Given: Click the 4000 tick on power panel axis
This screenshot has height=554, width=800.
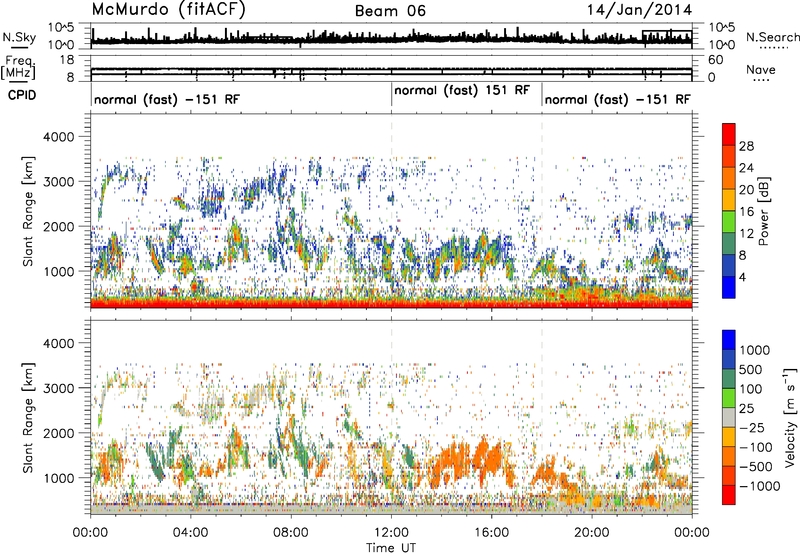Looking at the screenshot, I should coord(58,137).
